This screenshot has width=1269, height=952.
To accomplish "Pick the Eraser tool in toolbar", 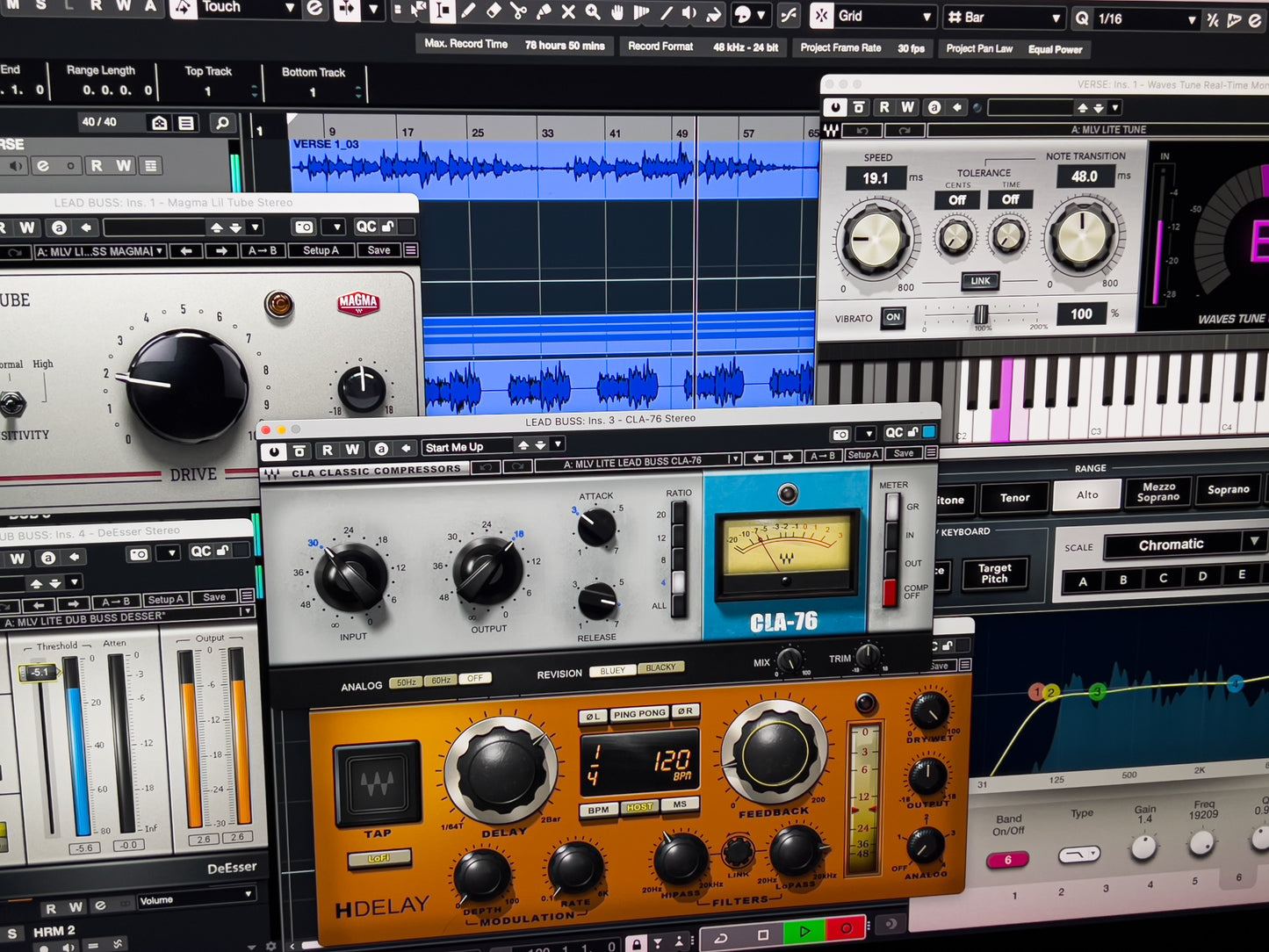I will click(x=494, y=11).
